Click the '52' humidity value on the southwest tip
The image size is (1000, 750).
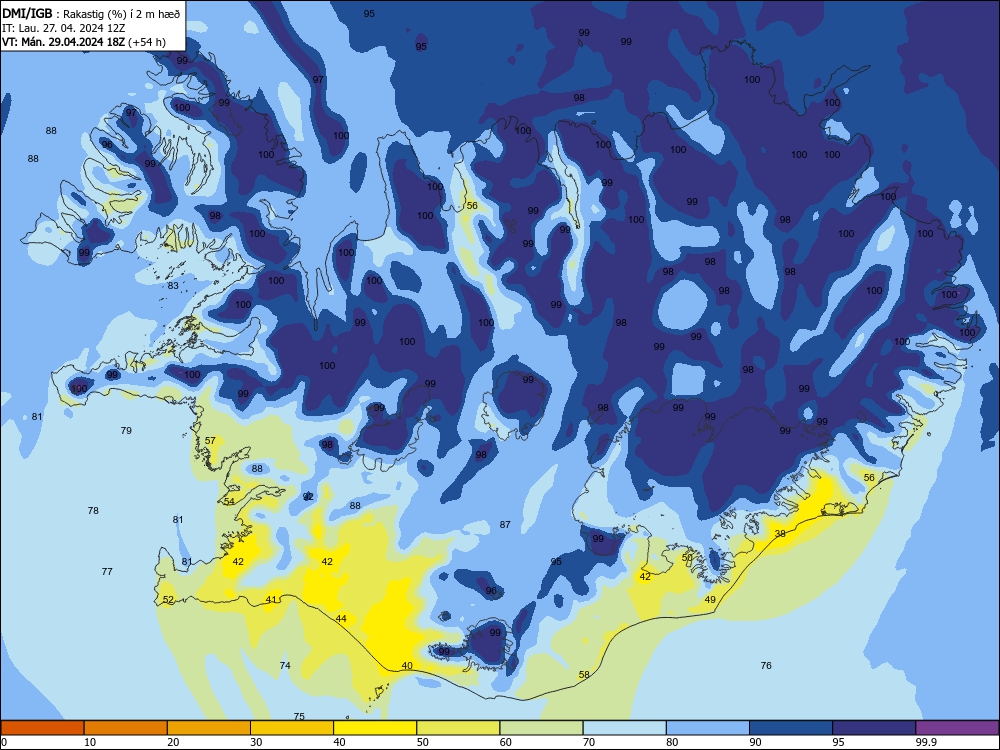click(x=168, y=599)
